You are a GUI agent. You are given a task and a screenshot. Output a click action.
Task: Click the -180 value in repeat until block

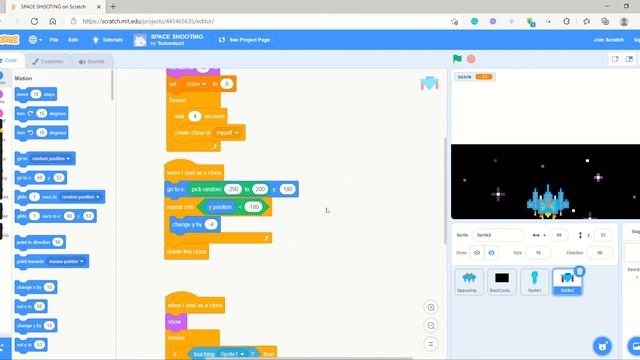coord(253,207)
